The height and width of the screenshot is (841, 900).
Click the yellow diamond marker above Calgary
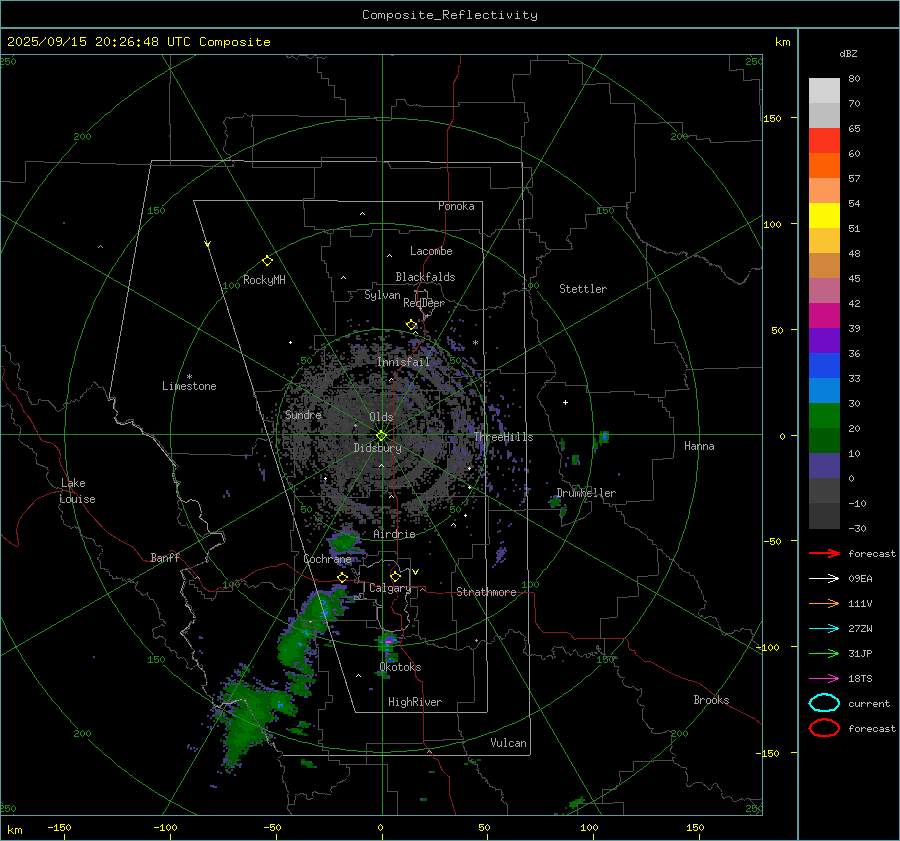[395, 576]
